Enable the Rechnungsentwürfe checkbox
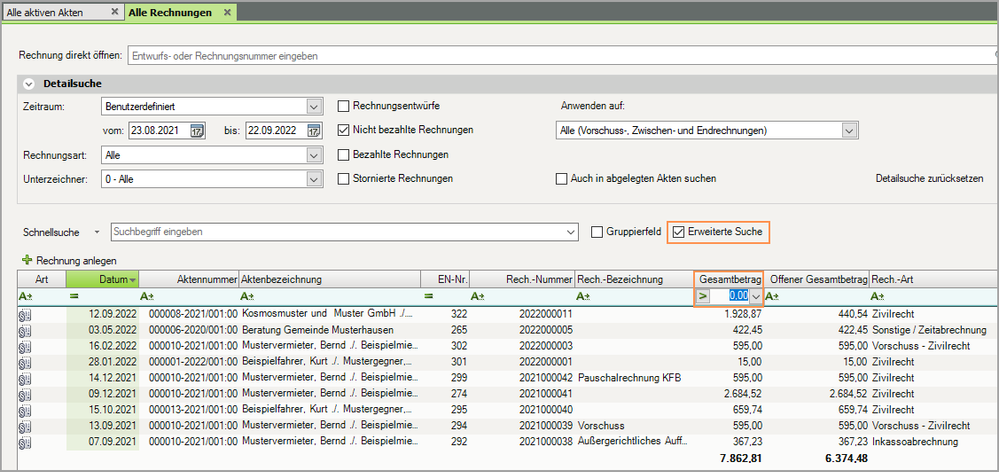999x472 pixels. click(343, 106)
